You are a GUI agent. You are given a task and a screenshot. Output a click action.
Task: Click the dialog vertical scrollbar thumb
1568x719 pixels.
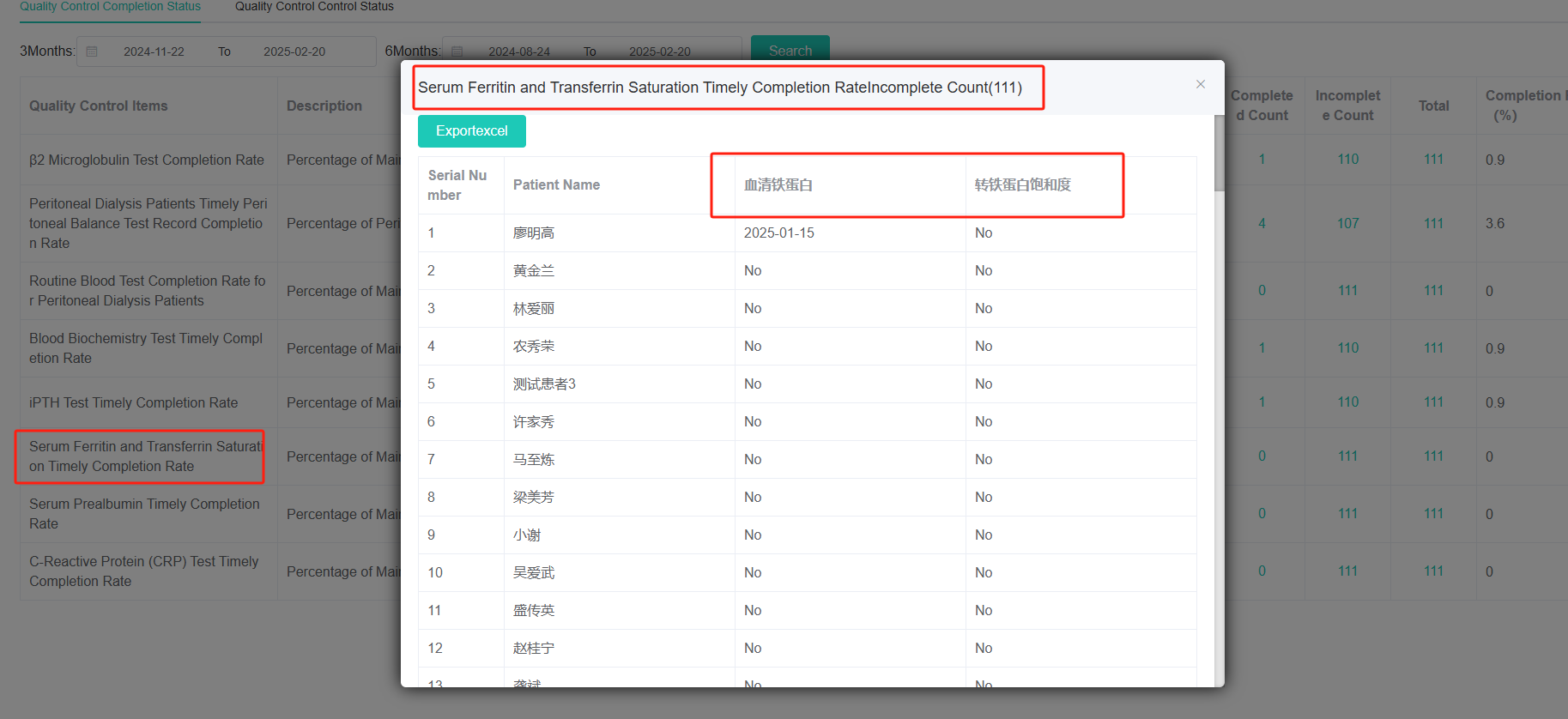[x=1220, y=153]
